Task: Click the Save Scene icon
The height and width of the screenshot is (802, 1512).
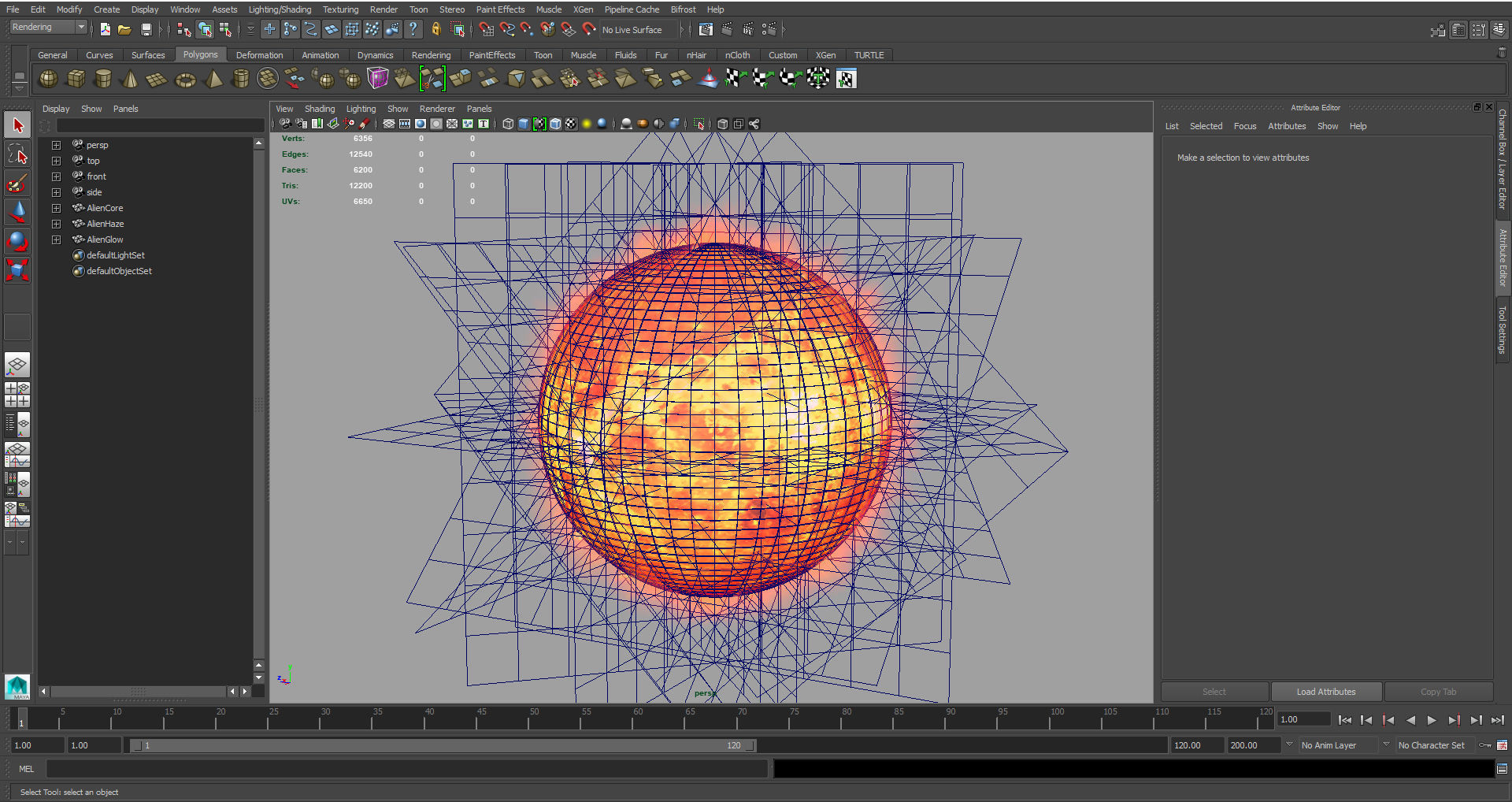Action: (x=146, y=30)
